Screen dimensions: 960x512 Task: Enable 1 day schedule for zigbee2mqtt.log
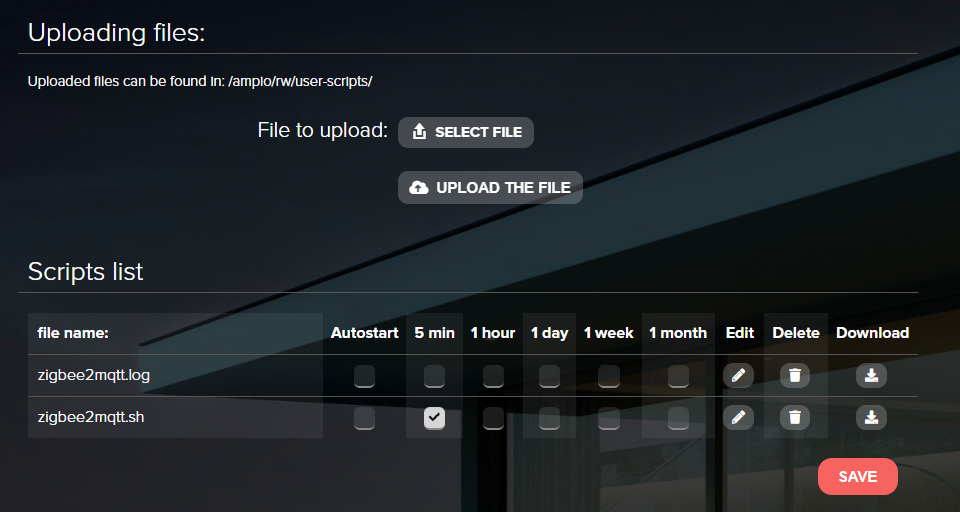click(x=549, y=376)
